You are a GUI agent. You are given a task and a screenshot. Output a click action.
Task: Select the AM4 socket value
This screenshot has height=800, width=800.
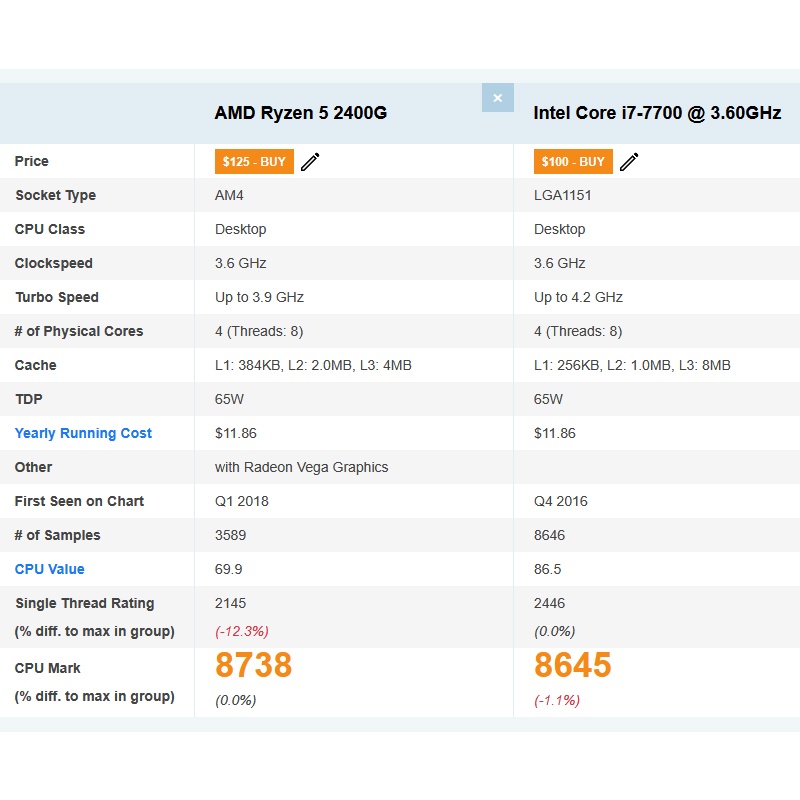pyautogui.click(x=229, y=195)
